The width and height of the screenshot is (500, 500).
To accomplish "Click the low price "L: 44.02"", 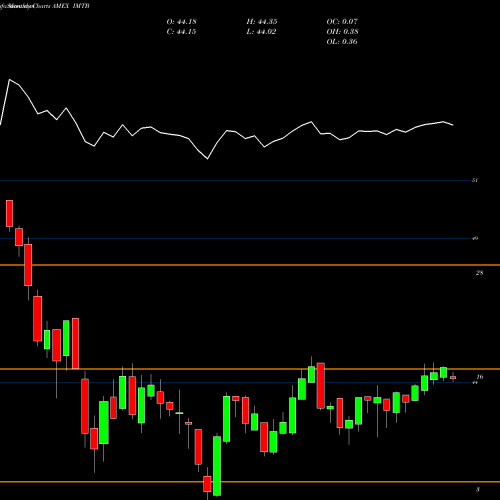I will (261, 32).
